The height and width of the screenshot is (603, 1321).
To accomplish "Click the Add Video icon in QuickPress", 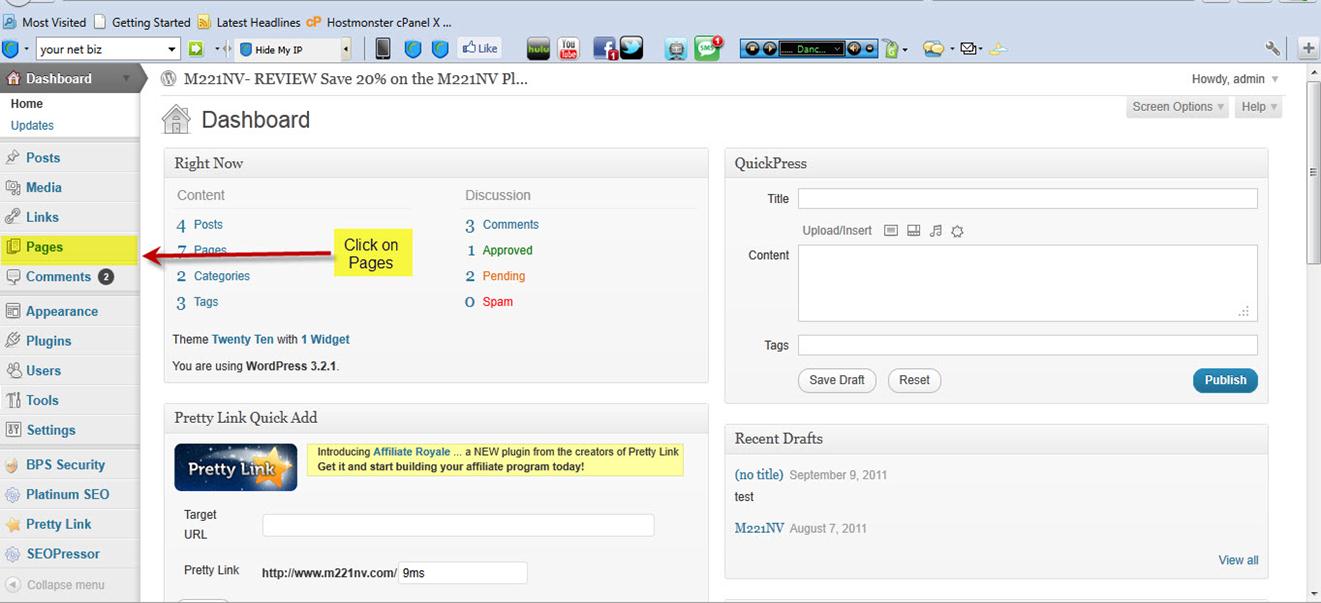I will (x=913, y=231).
